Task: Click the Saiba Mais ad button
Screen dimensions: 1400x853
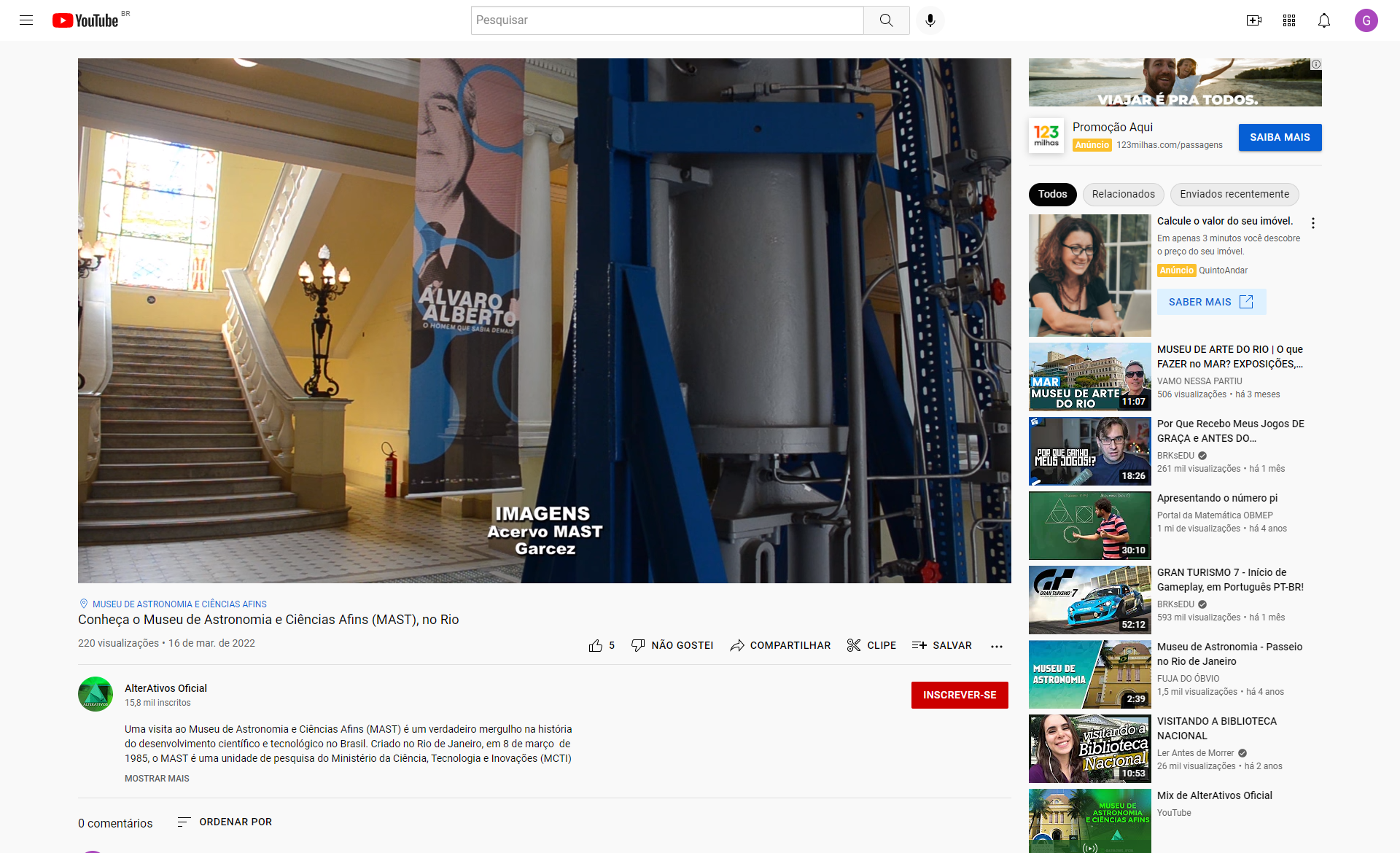Action: (x=1279, y=137)
